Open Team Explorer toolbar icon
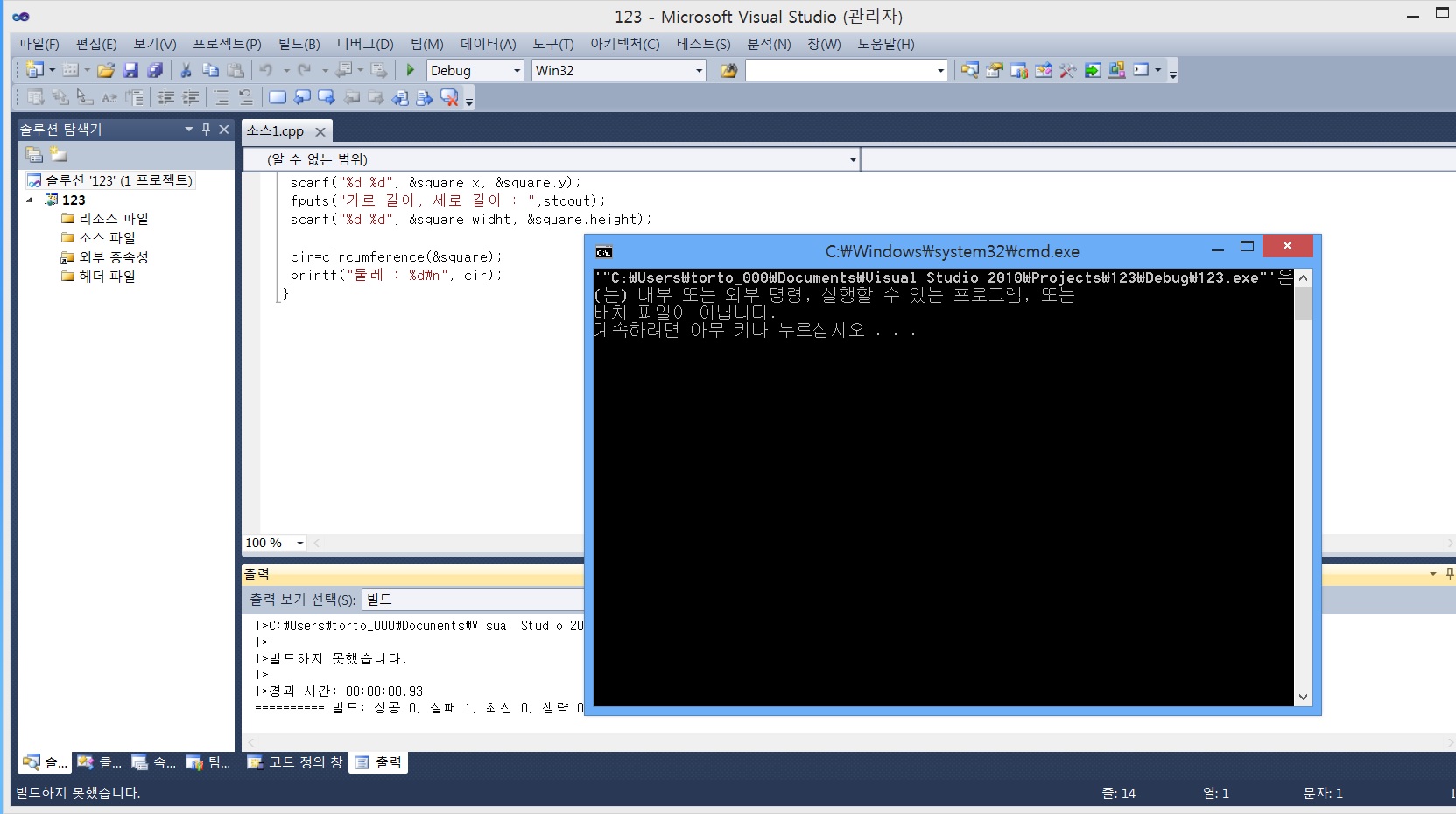Screen dimensions: 1456x814 1018,70
